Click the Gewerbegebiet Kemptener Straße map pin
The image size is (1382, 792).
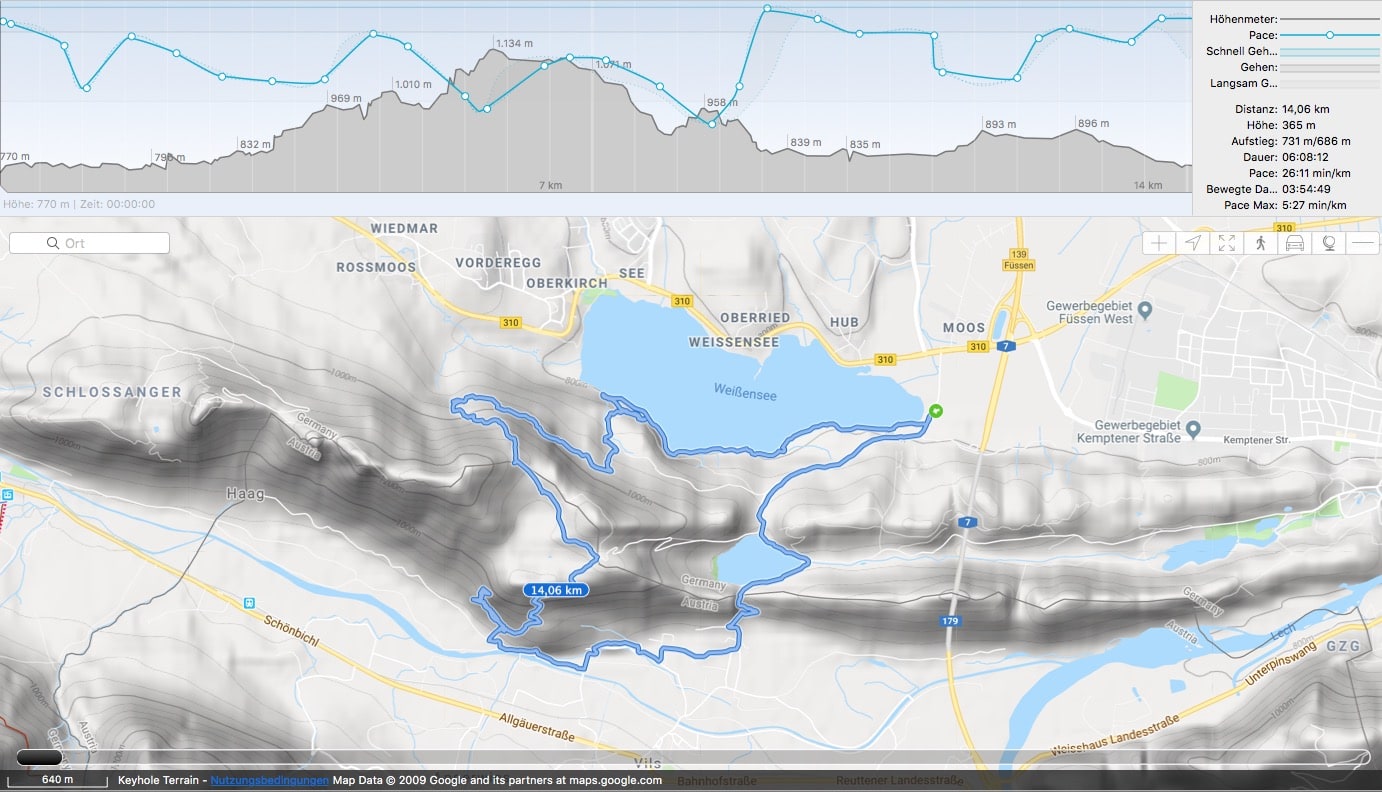click(x=1192, y=431)
